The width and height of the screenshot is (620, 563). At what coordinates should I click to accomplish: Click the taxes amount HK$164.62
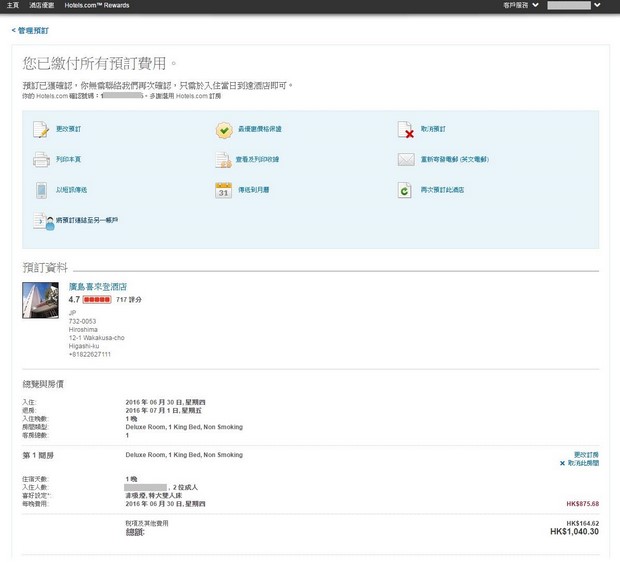click(x=582, y=523)
